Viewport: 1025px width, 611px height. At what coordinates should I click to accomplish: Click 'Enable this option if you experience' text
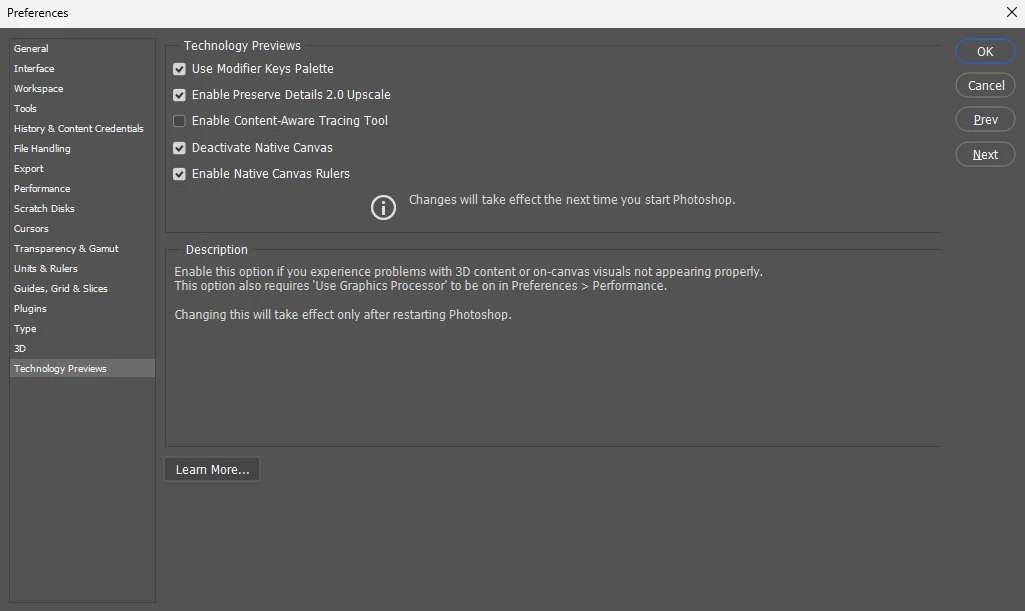pos(468,272)
